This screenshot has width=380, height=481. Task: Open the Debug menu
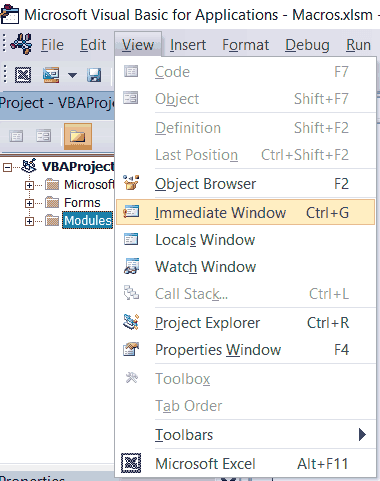coord(307,45)
